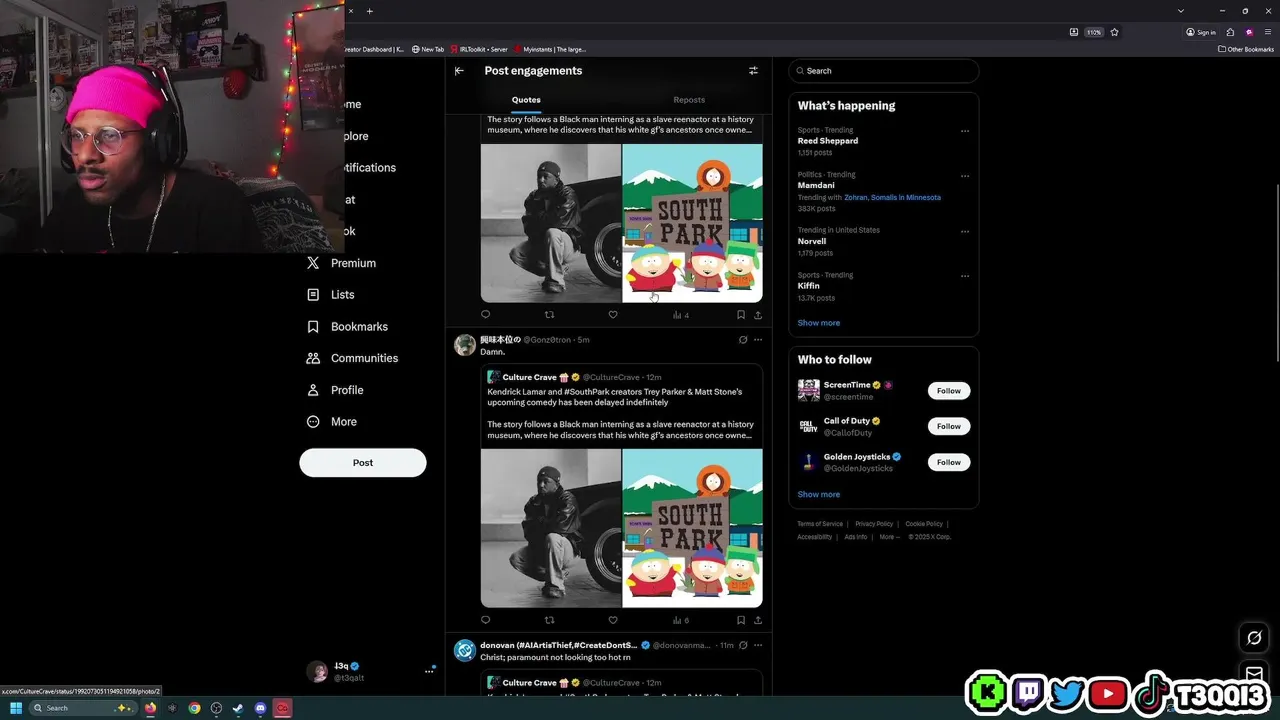This screenshot has width=1280, height=720.
Task: Go back with the Post engagements arrow
Action: 459,71
